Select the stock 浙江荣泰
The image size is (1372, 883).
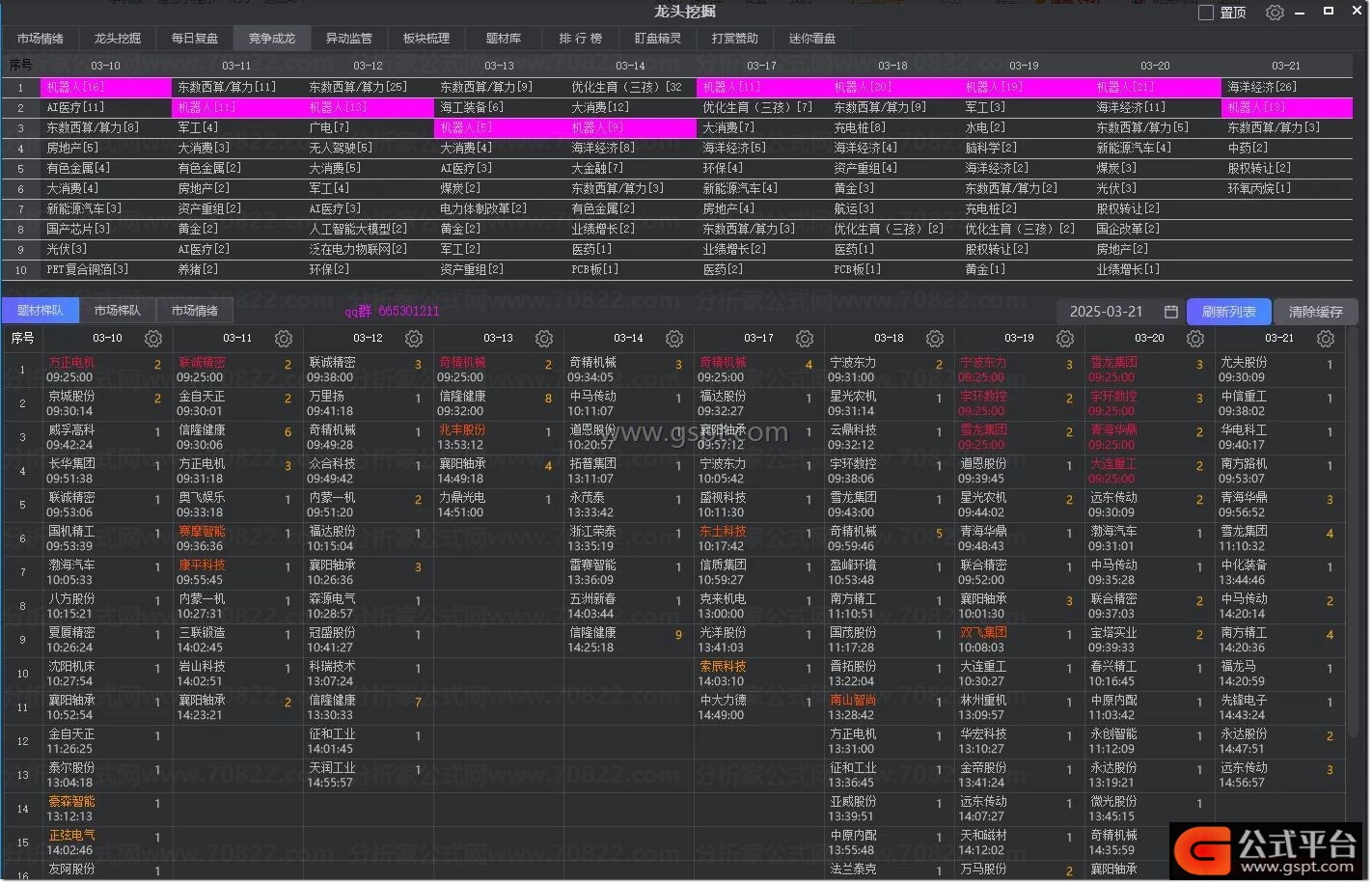pos(592,532)
